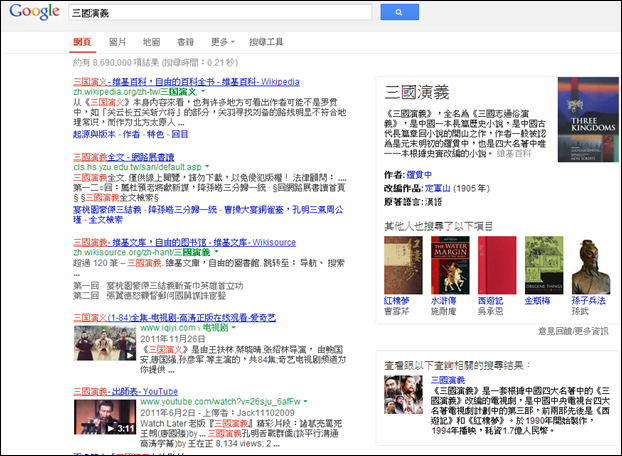Image resolution: width=622 pixels, height=456 pixels.
Task: Open the 孫子兵法 text link
Action: (x=589, y=301)
